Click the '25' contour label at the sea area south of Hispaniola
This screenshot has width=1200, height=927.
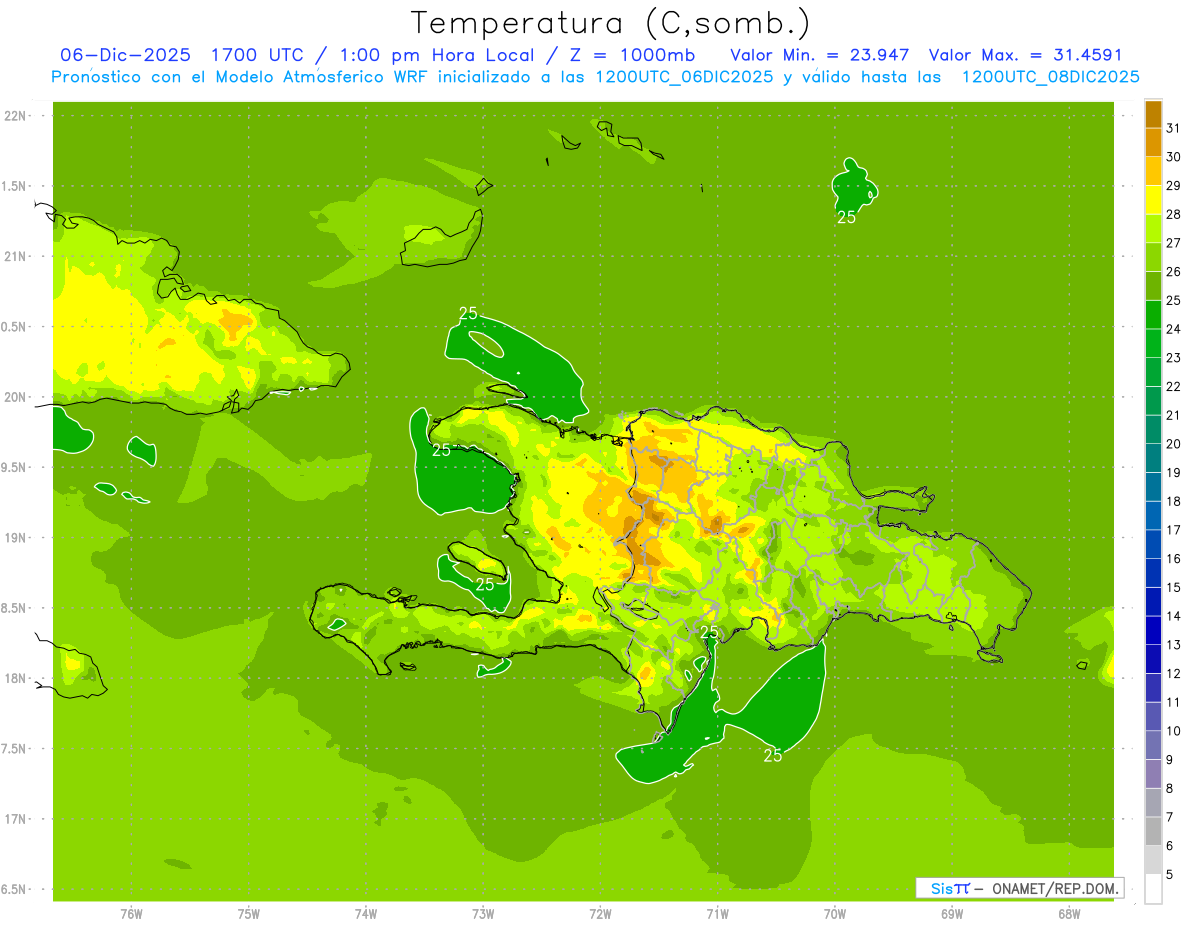(772, 756)
